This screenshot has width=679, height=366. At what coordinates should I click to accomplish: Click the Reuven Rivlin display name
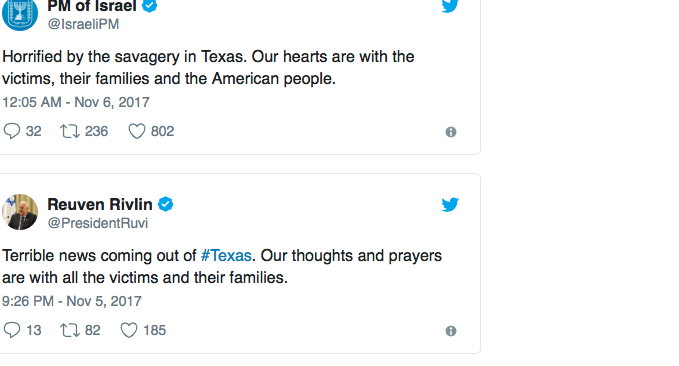(100, 204)
